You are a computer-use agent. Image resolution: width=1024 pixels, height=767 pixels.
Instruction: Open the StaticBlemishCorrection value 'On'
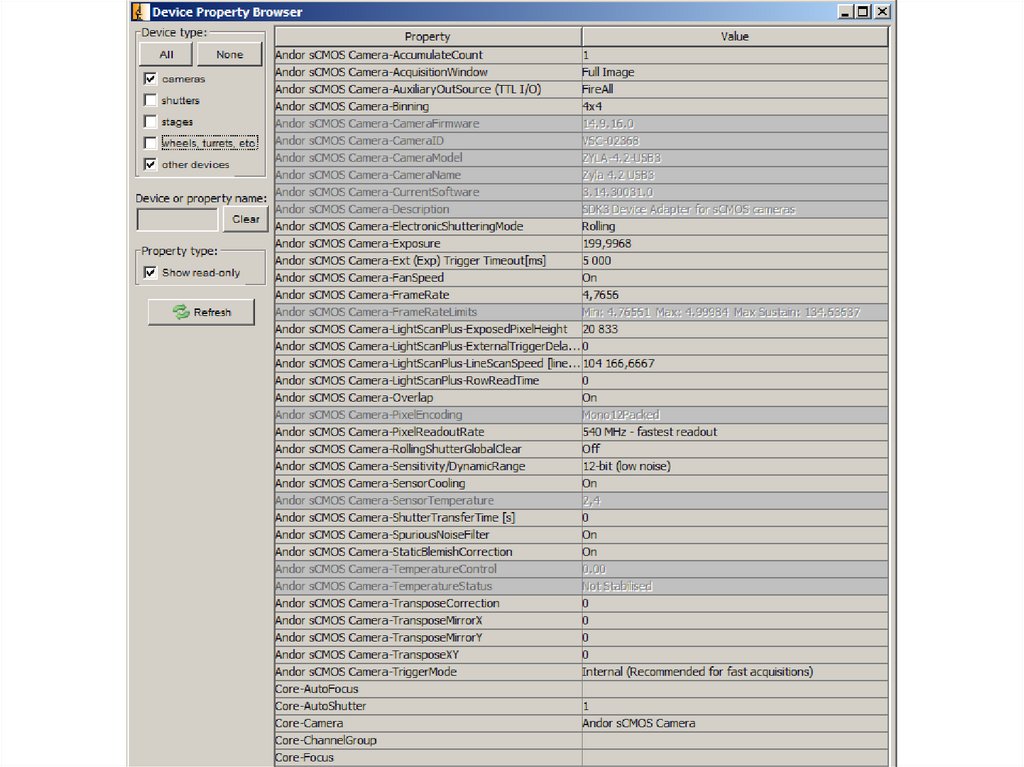coord(735,551)
